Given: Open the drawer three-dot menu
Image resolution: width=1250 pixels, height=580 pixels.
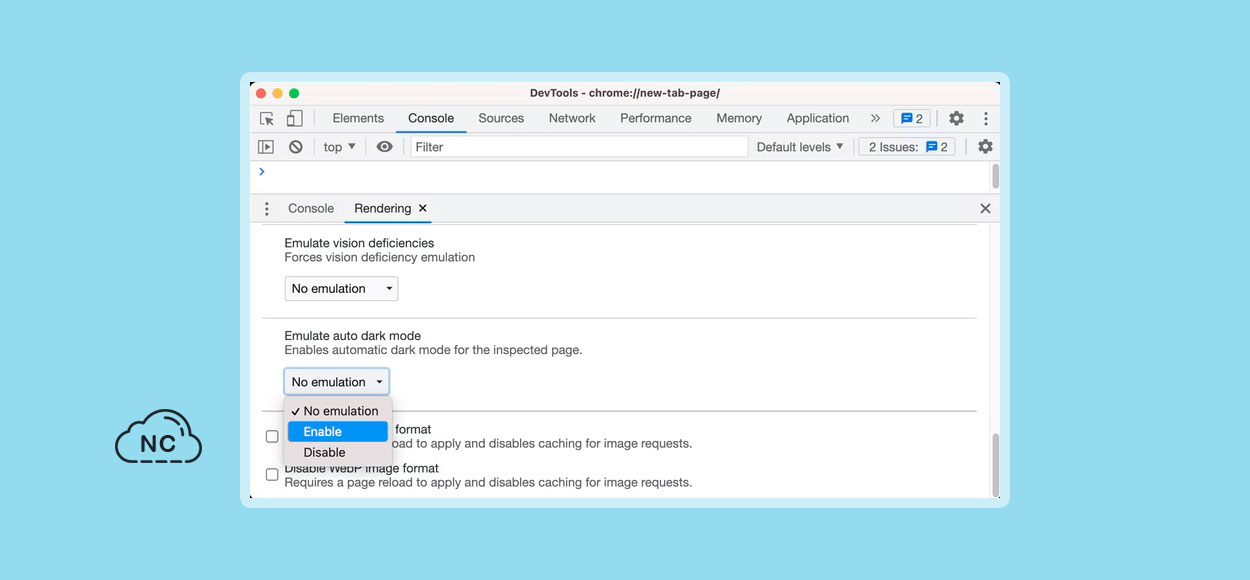Looking at the screenshot, I should point(267,209).
